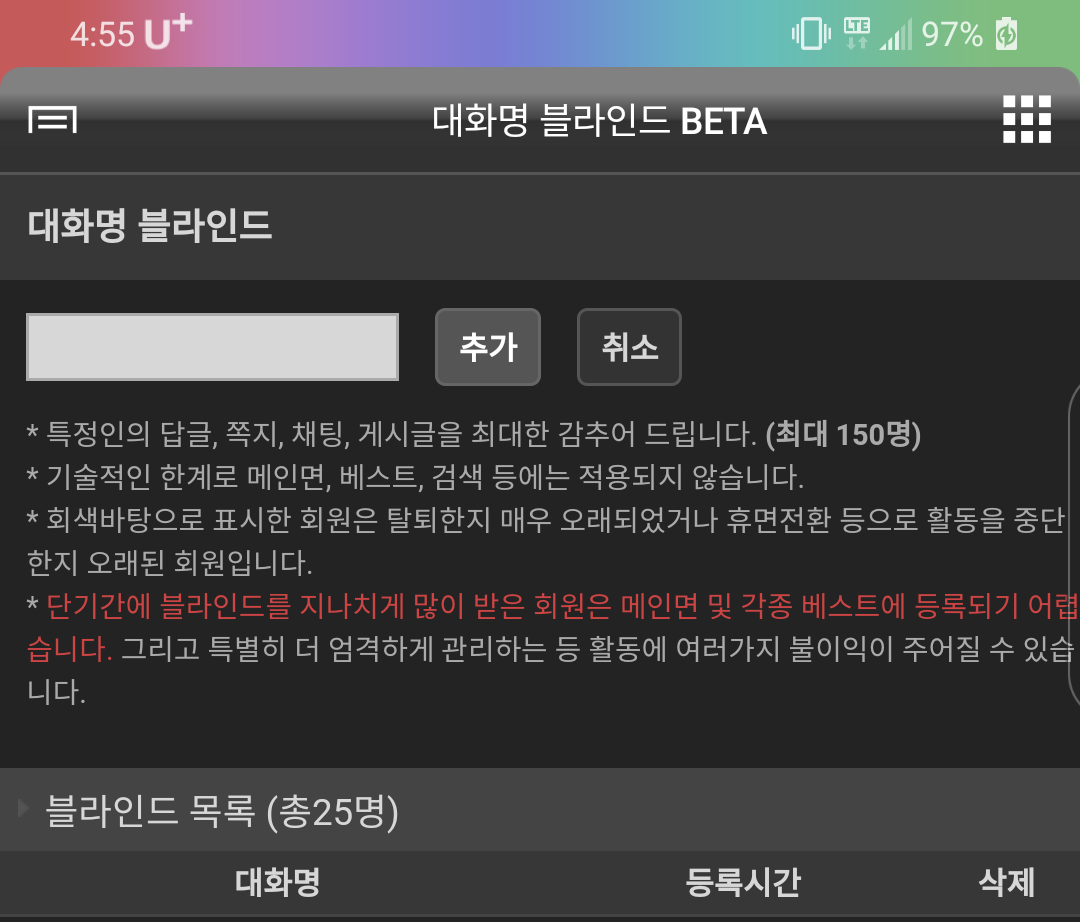Tap the rounded handle on right edge

(1074, 545)
